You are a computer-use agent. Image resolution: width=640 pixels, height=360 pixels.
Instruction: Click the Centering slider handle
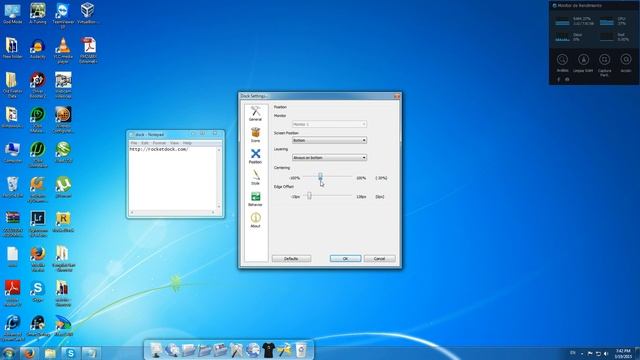coord(320,176)
